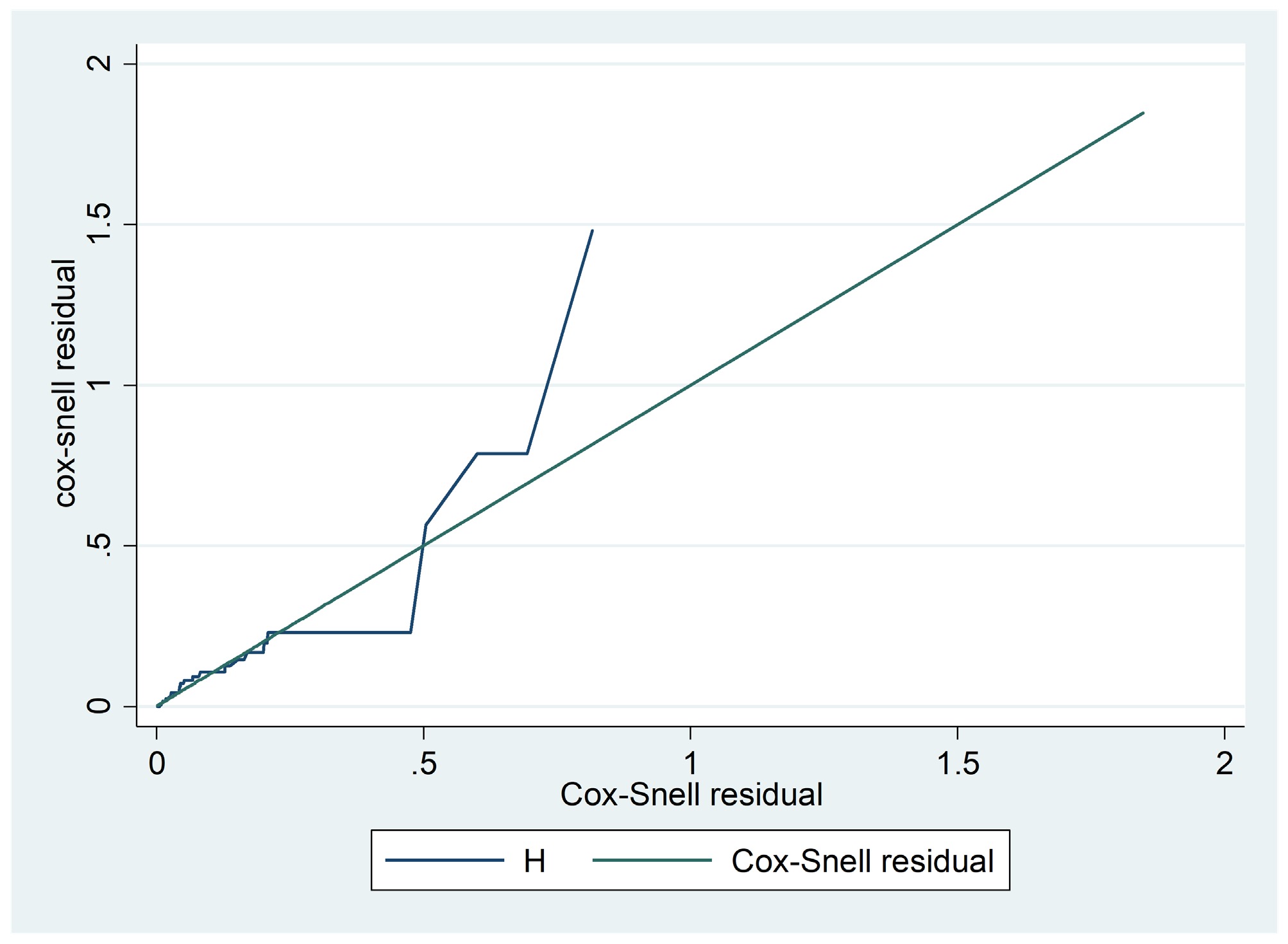The height and width of the screenshot is (944, 1288).
Task: Click the x-axis tick label "2"
Action: [x=1224, y=763]
